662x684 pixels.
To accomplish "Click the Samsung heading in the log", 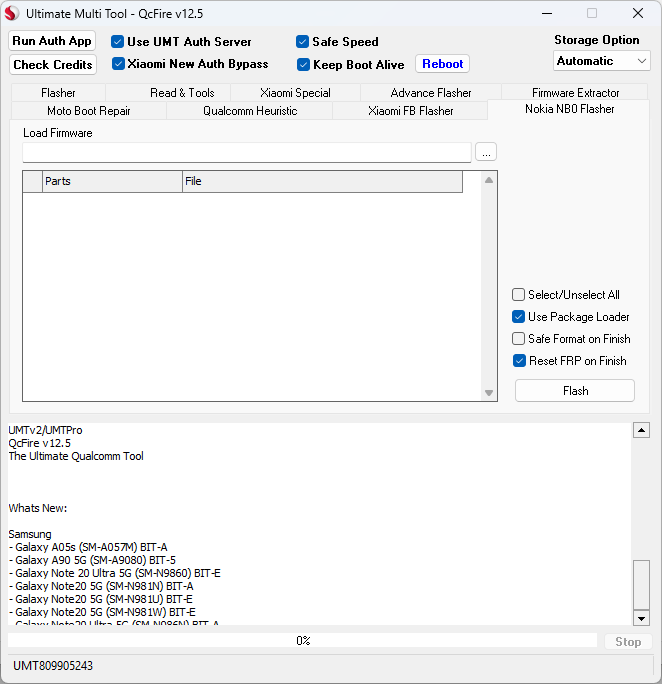I will (x=30, y=534).
